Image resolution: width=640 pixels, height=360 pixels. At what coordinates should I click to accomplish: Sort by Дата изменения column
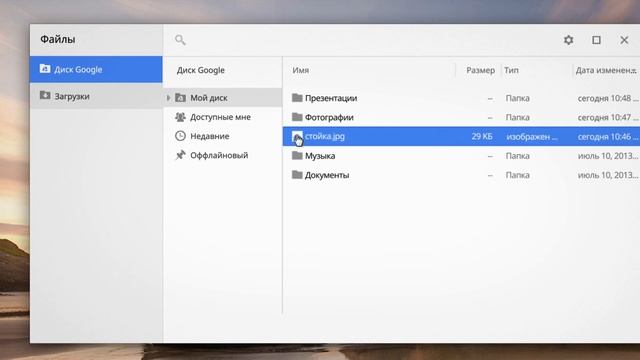pyautogui.click(x=606, y=70)
